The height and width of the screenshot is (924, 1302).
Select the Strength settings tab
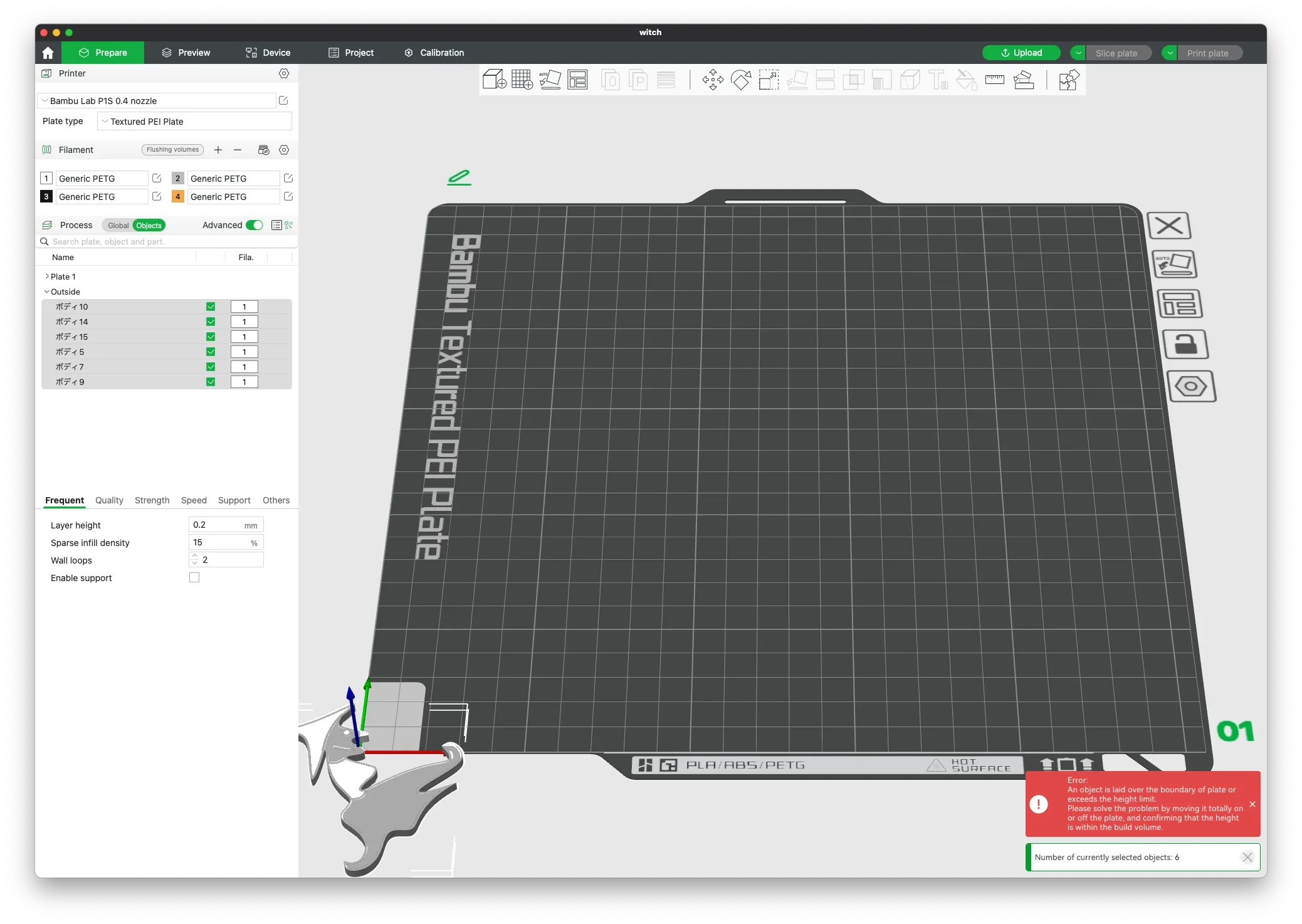coord(152,500)
